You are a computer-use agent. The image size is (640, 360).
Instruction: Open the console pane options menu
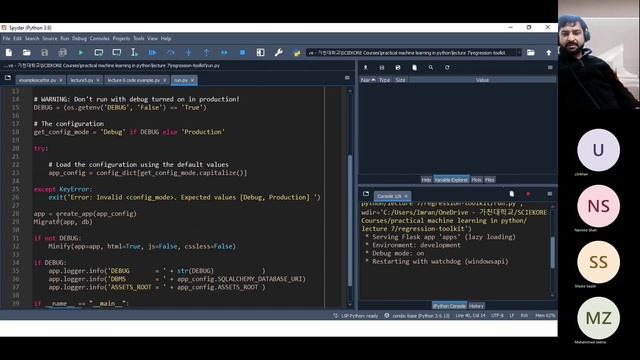550,194
